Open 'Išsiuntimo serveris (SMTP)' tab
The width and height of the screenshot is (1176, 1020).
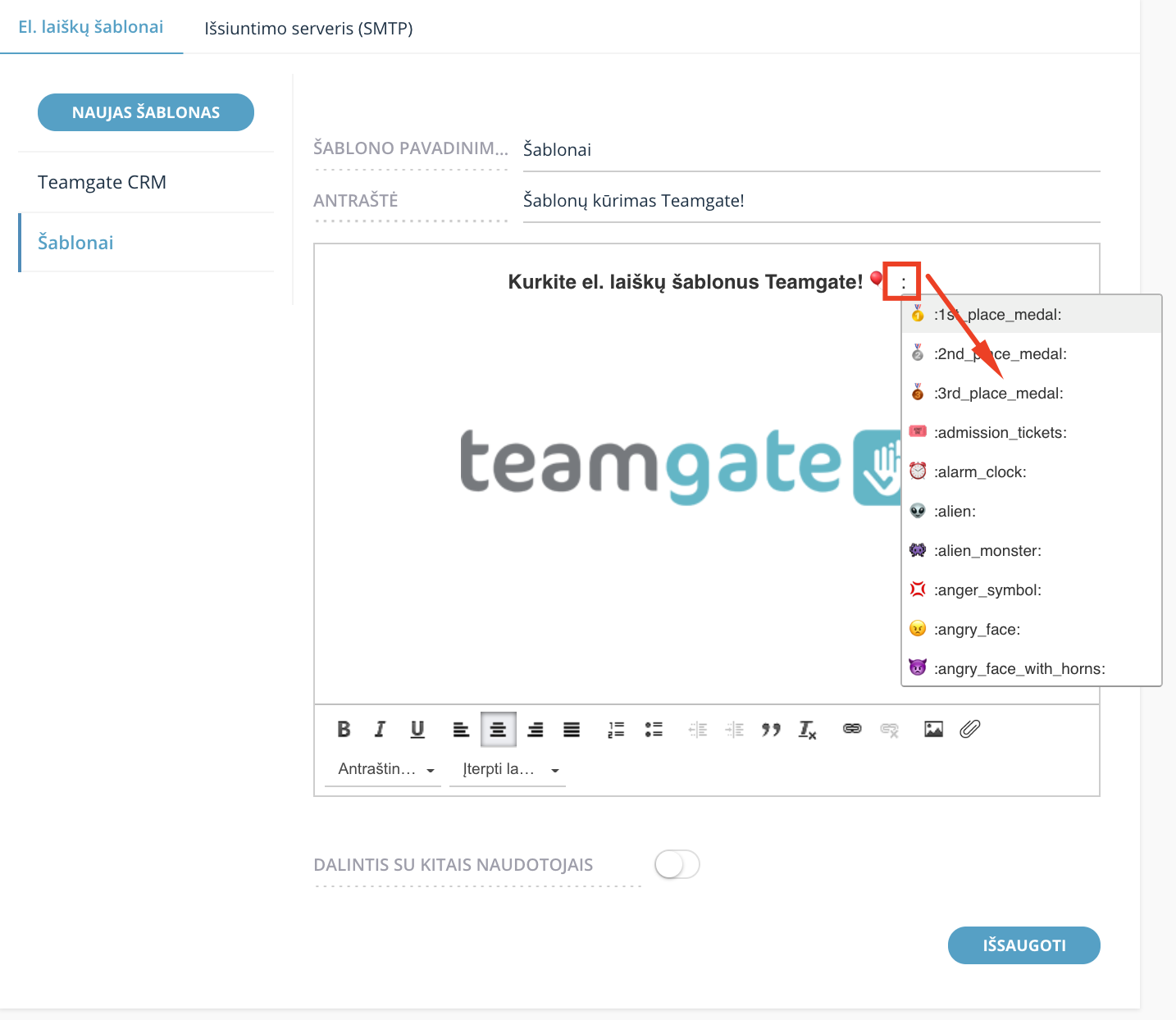308,29
